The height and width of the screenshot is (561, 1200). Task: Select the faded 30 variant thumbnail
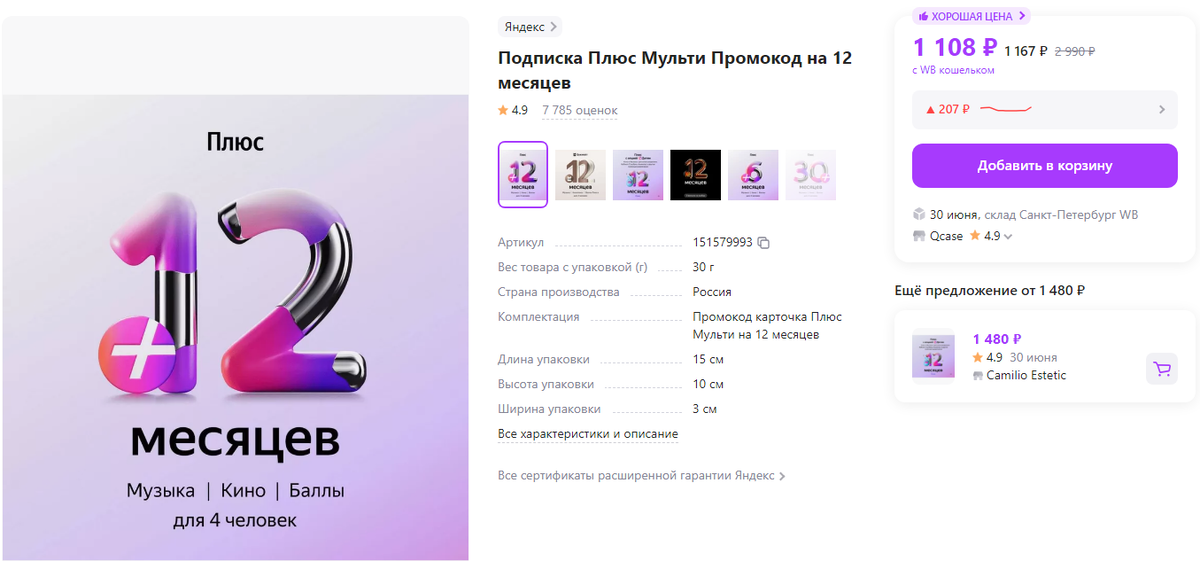click(x=810, y=175)
